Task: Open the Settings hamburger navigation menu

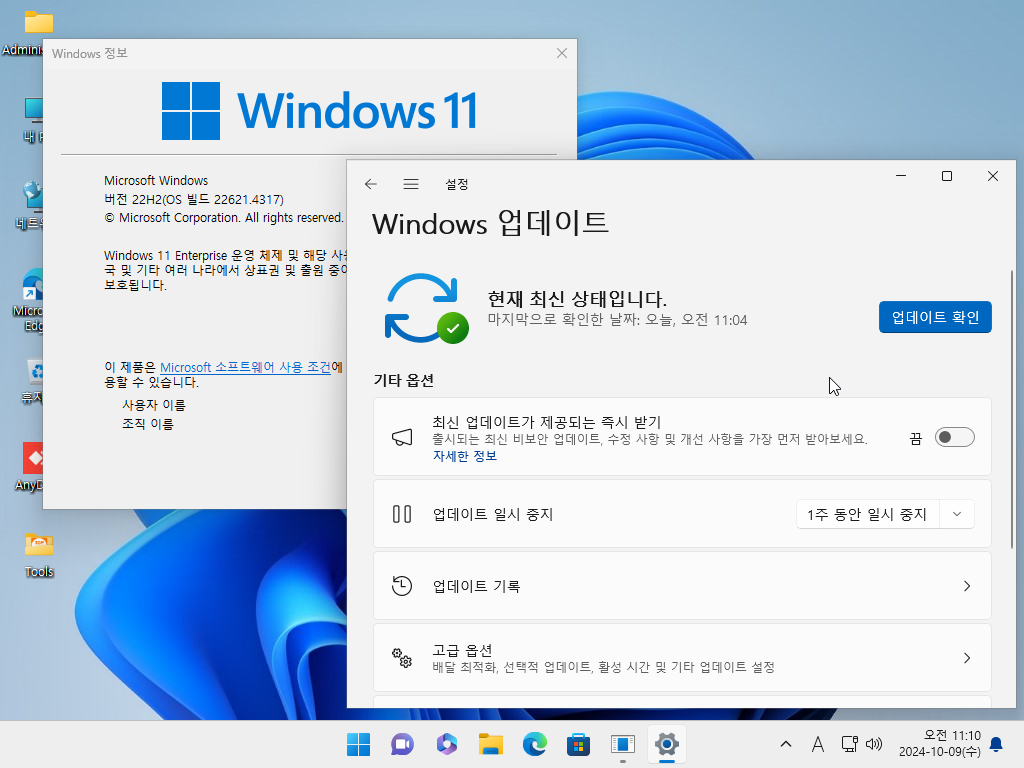Action: (x=411, y=184)
